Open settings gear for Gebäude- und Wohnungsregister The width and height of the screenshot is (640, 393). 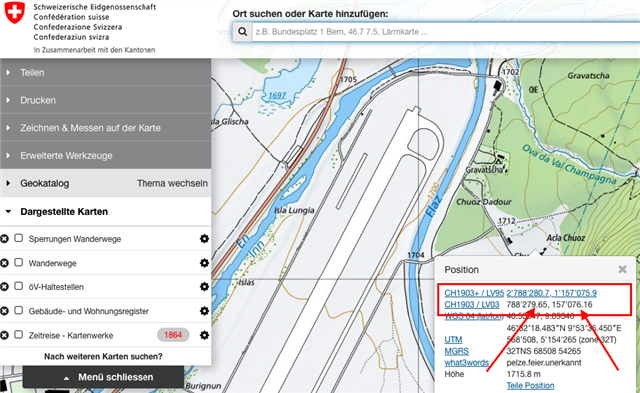[204, 311]
